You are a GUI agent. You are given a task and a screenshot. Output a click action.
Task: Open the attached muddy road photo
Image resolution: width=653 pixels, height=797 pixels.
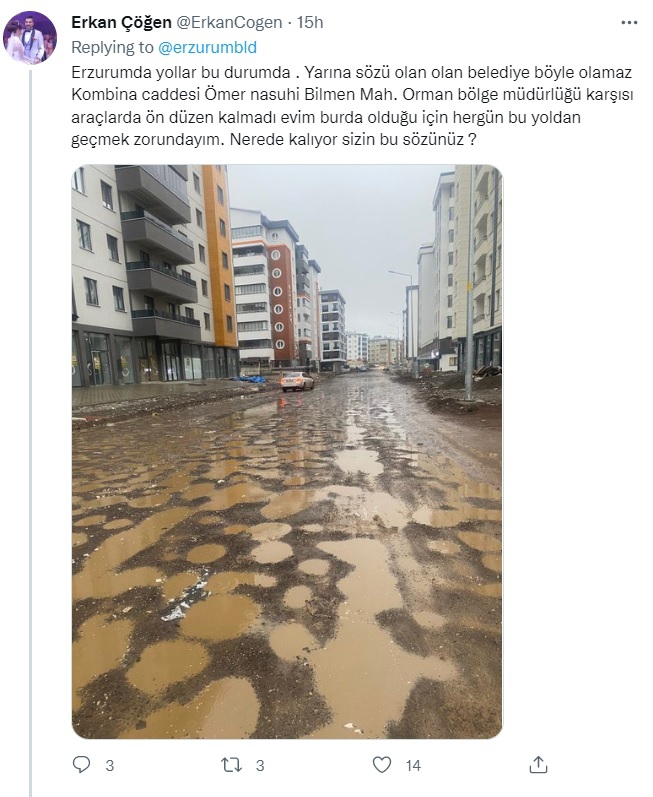(x=287, y=451)
